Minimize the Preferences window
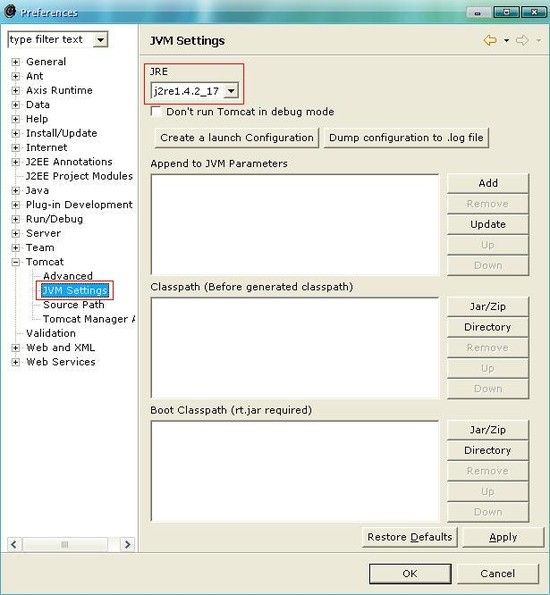Screen dimensions: 550x595 pyautogui.click(x=478, y=13)
